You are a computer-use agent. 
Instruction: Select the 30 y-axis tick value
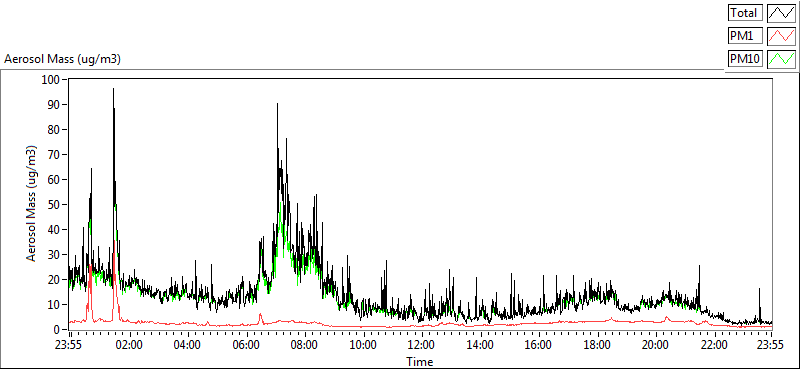click(55, 255)
